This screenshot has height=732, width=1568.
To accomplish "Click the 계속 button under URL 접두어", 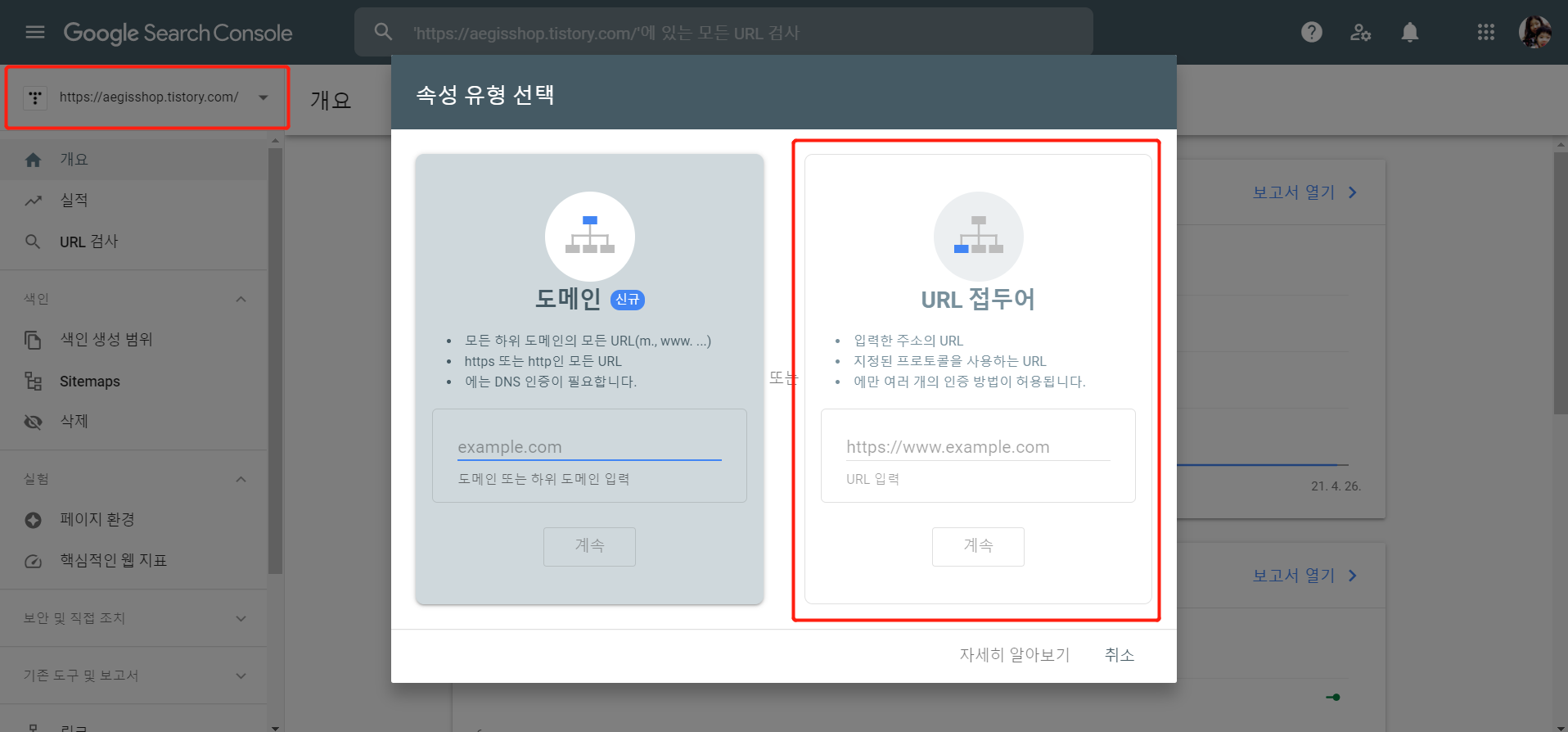I will point(978,546).
